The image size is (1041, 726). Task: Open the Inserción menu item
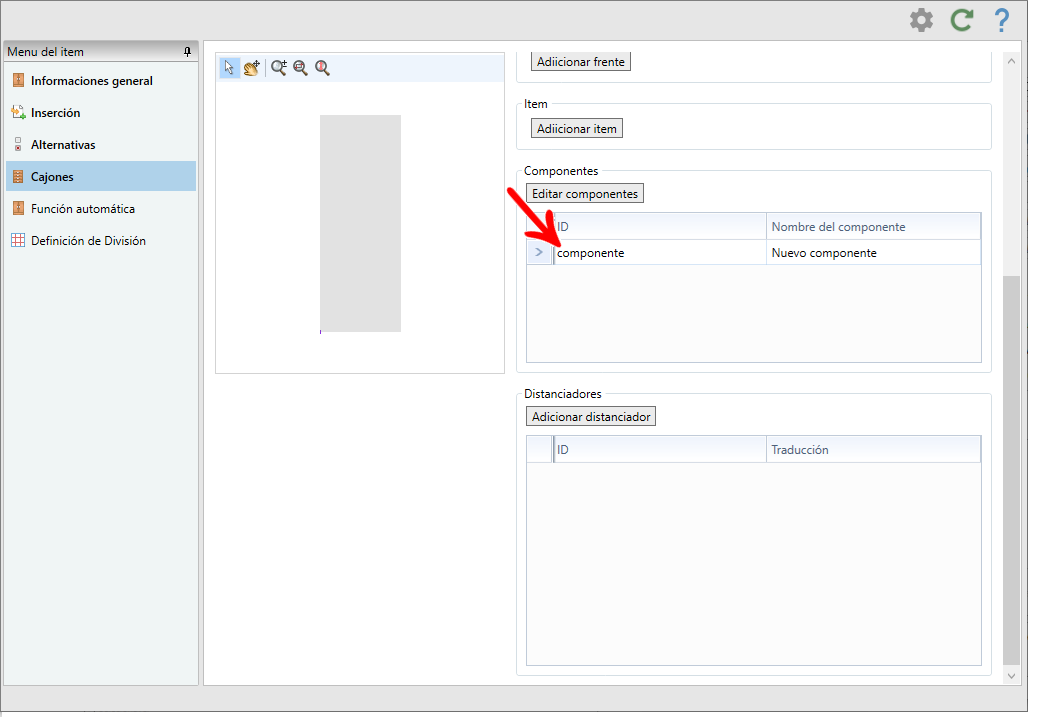tap(101, 113)
